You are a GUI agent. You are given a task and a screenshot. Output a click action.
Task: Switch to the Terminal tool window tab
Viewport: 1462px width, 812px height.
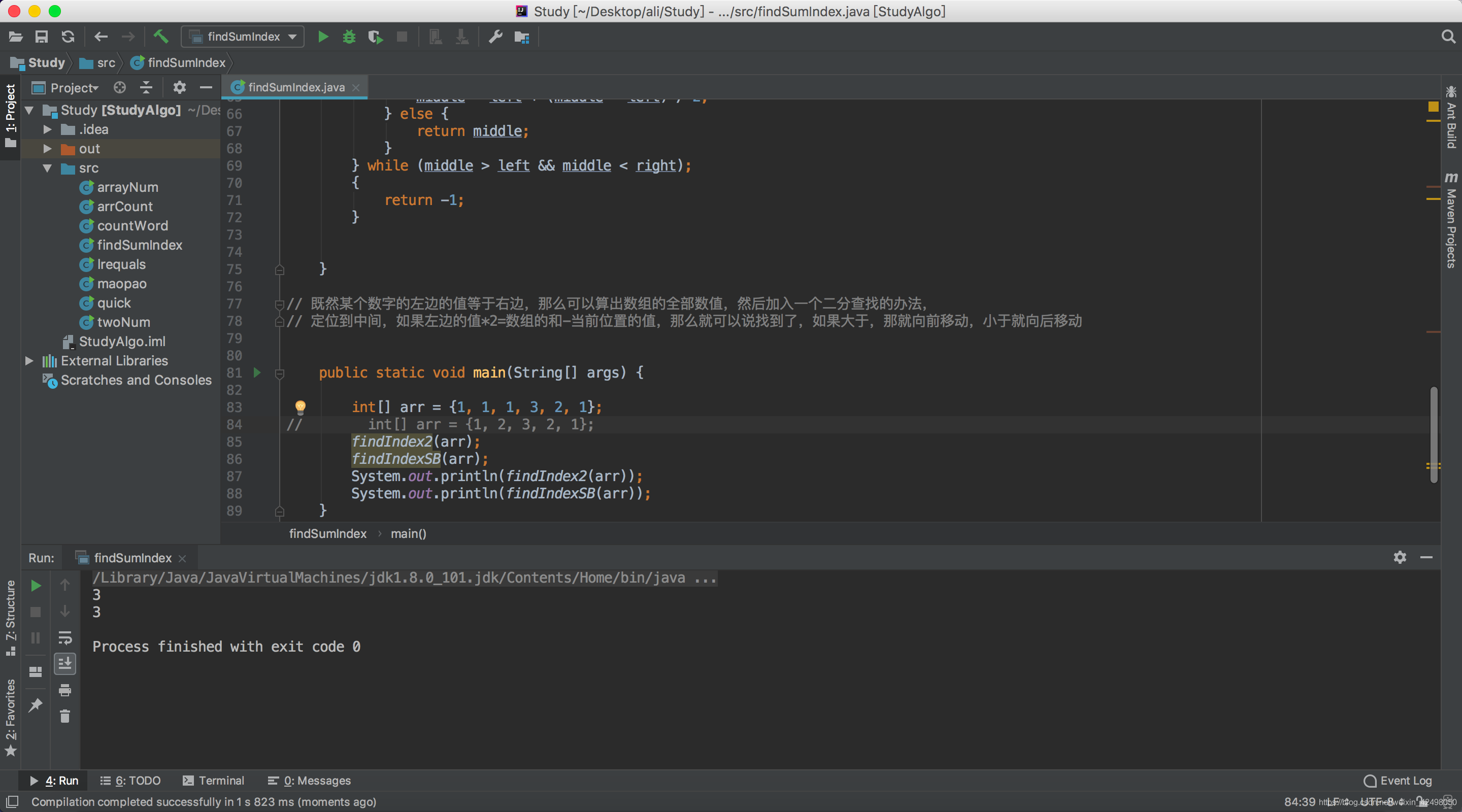click(213, 780)
